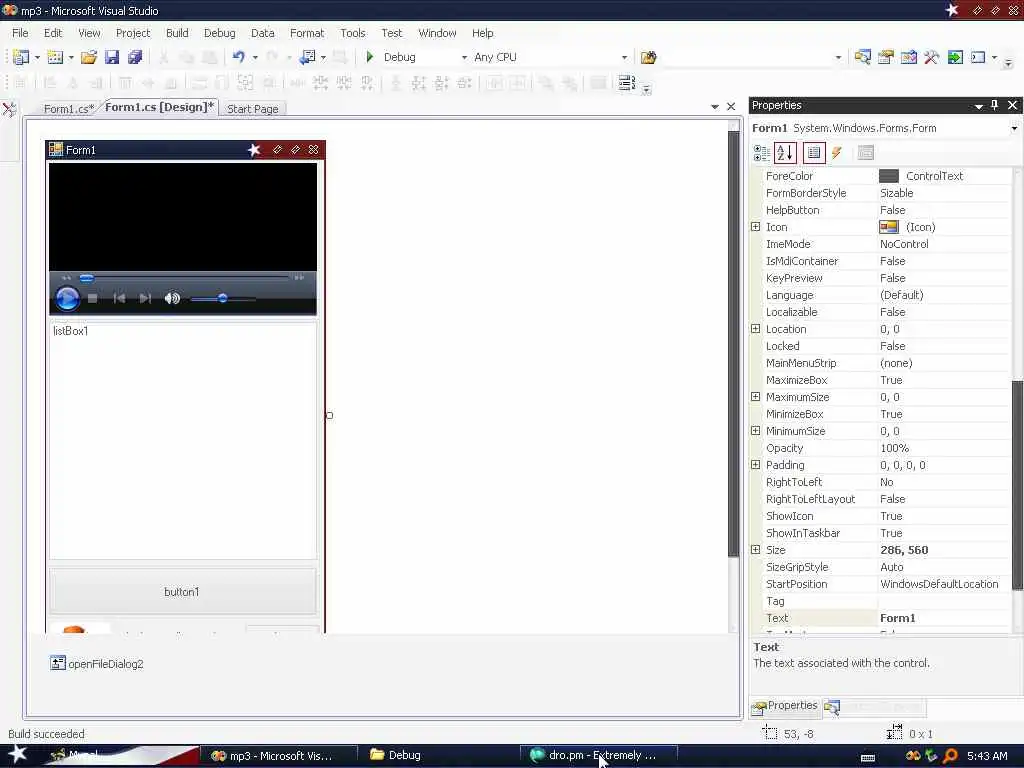This screenshot has width=1024, height=768.
Task: Expand the Location property
Action: [x=756, y=328]
